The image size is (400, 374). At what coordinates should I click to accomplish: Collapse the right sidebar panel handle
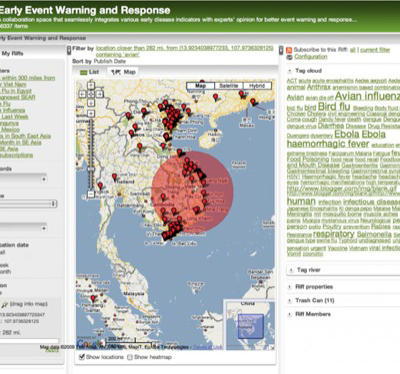point(281,50)
